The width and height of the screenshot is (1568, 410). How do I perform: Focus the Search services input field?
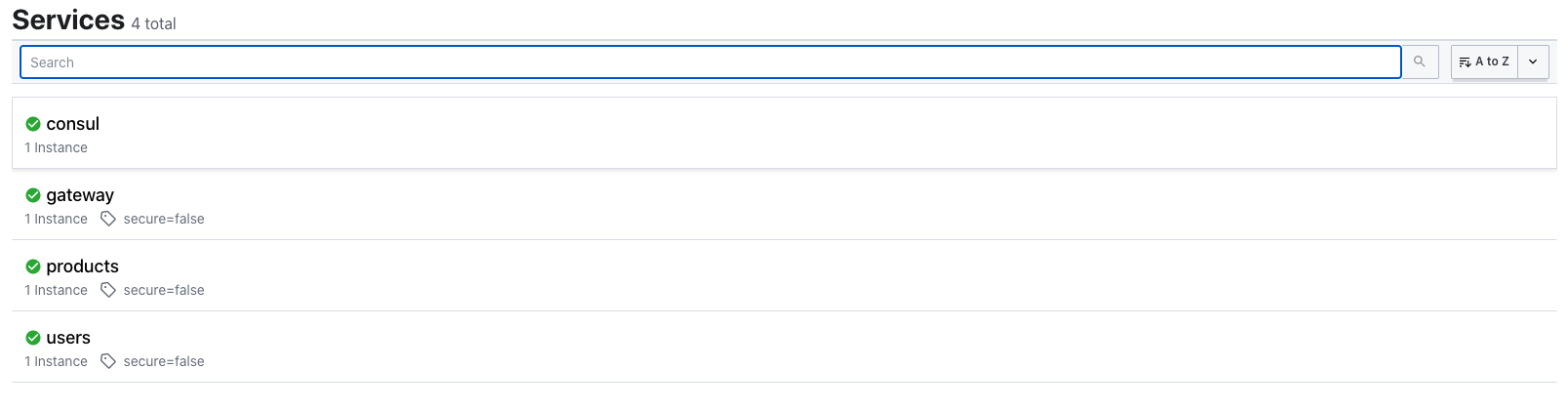click(x=710, y=61)
